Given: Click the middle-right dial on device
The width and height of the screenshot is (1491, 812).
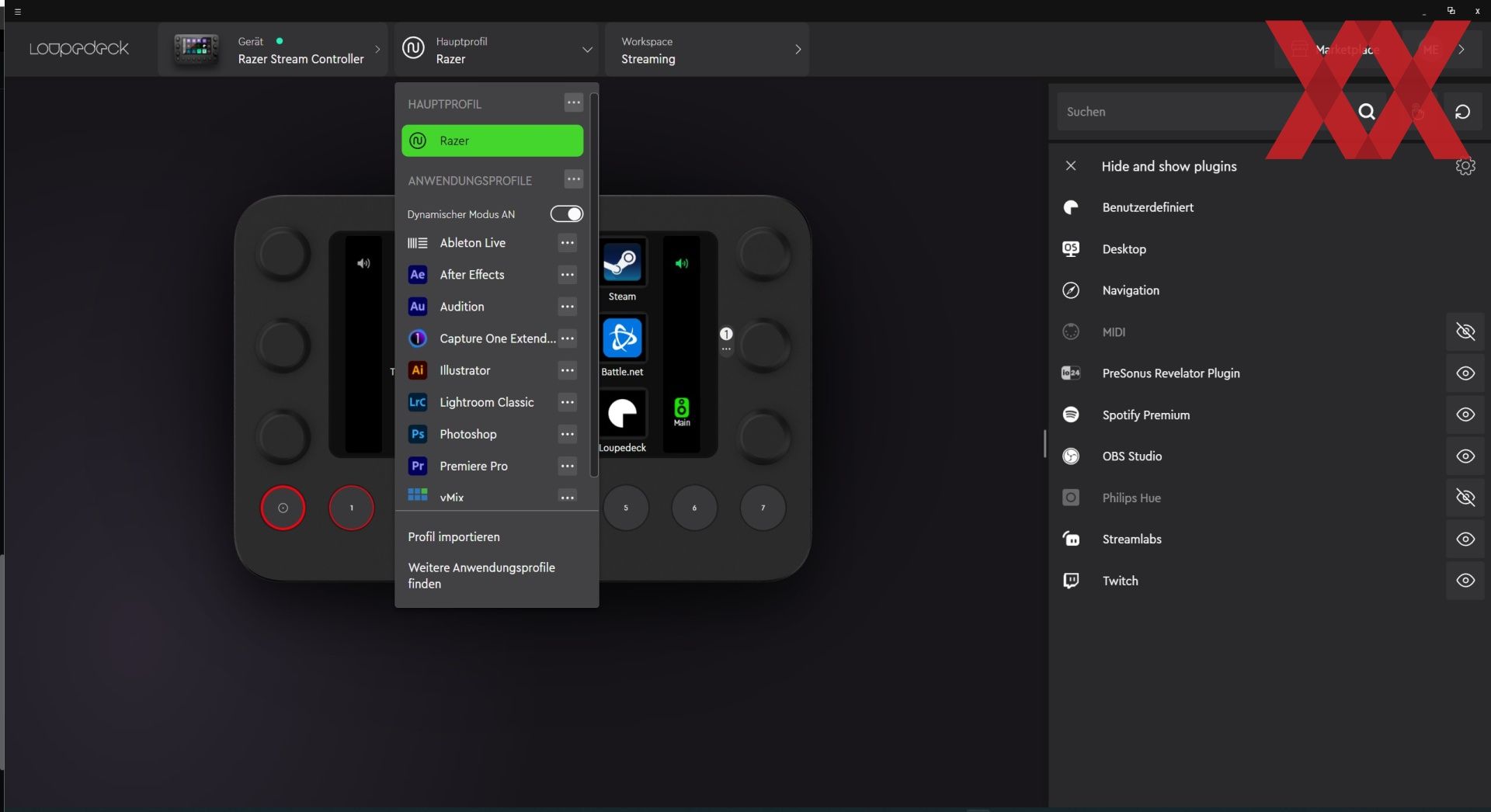Looking at the screenshot, I should coord(764,345).
